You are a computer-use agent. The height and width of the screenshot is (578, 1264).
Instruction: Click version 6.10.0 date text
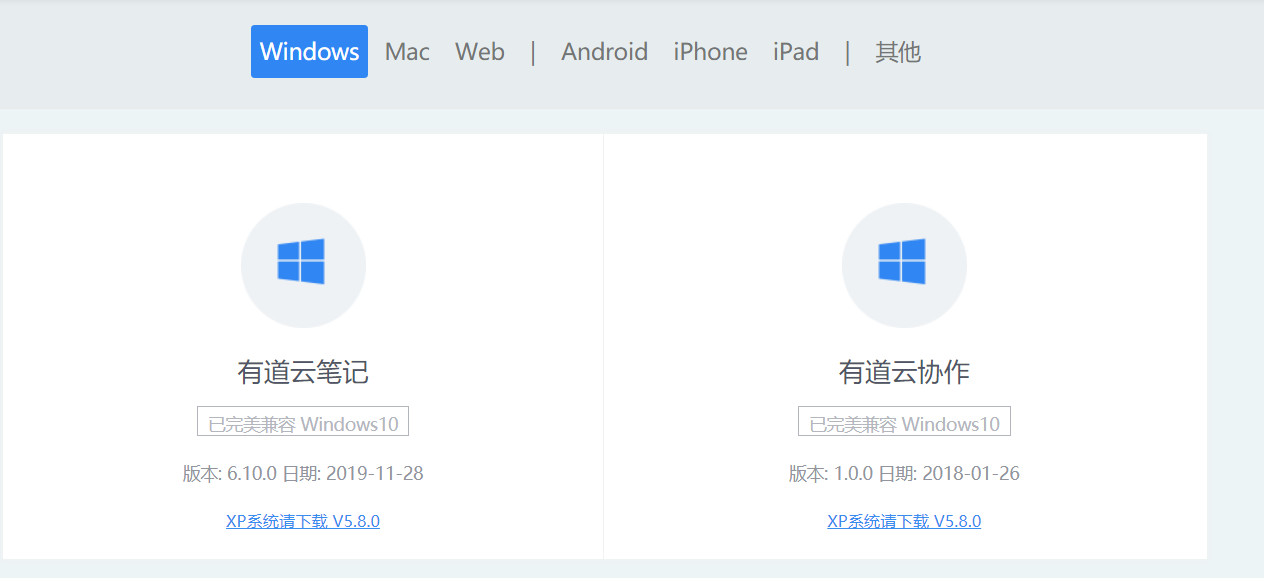point(303,473)
